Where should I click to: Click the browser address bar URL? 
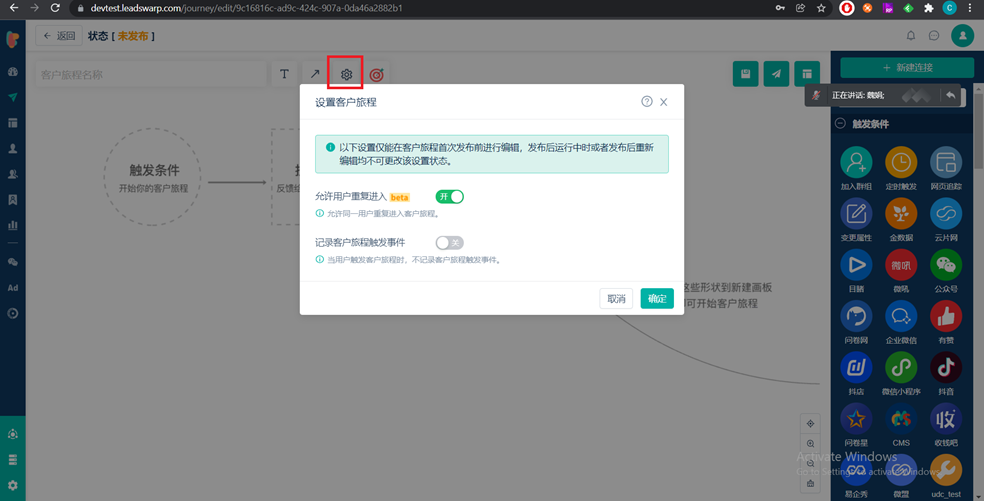coord(247,8)
